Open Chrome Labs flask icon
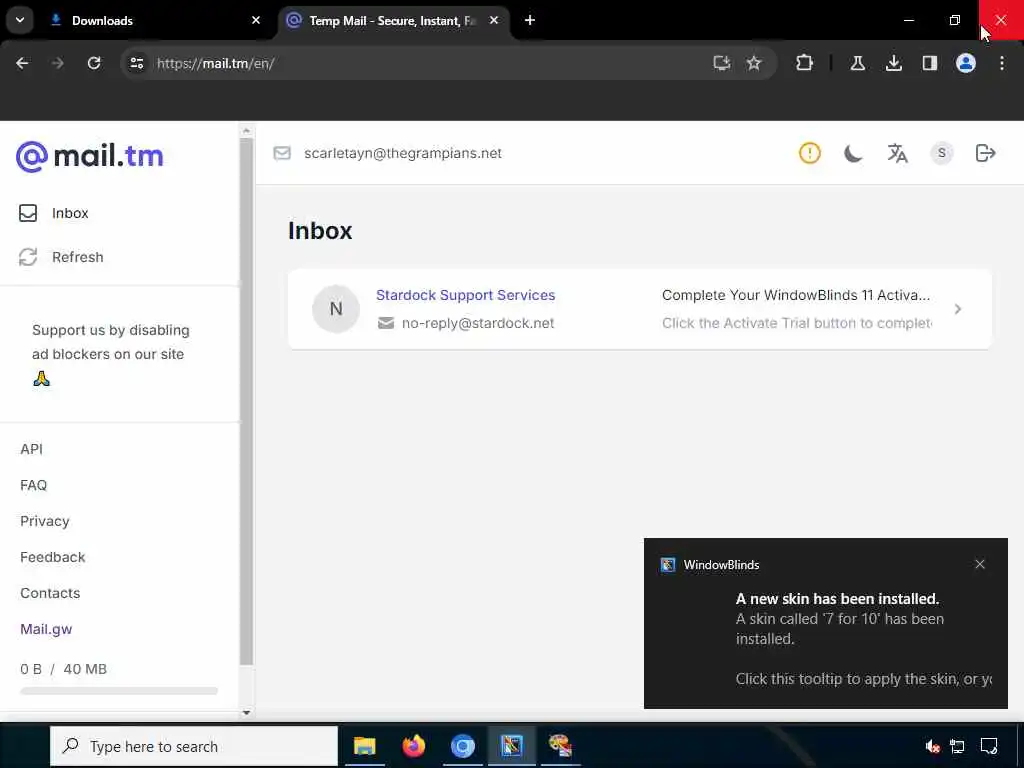The height and width of the screenshot is (768, 1024). pos(857,63)
